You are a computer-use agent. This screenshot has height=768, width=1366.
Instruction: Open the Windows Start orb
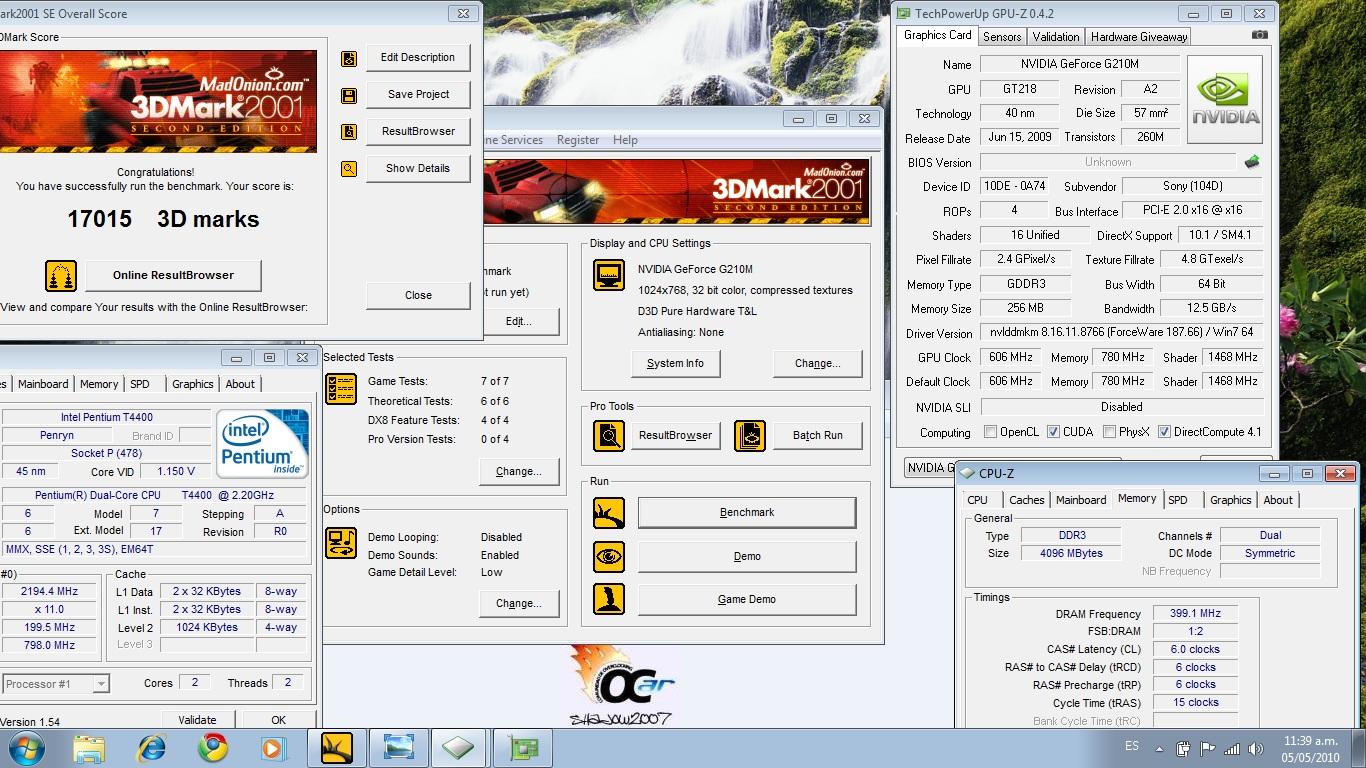coord(26,747)
